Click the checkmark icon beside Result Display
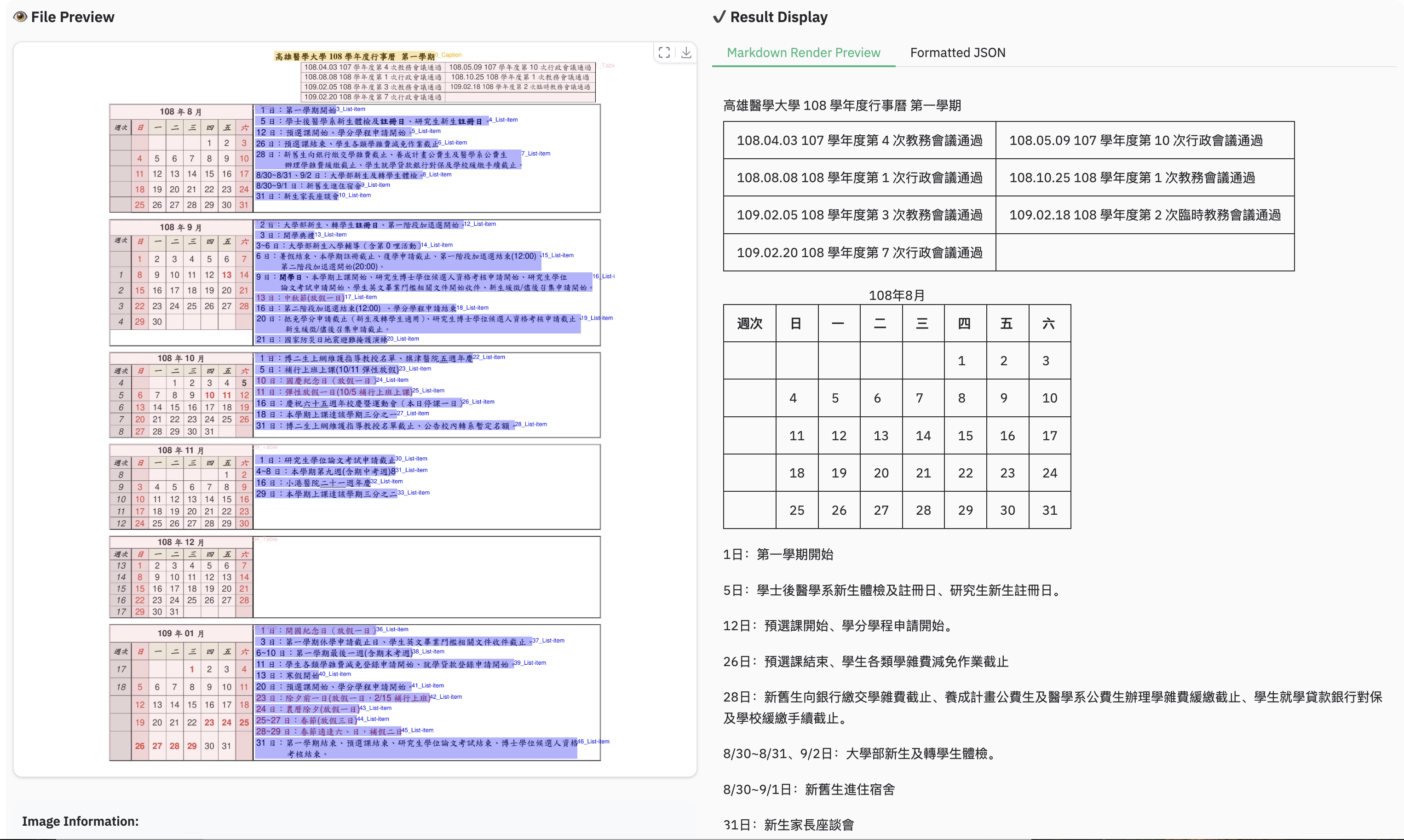 click(x=719, y=17)
